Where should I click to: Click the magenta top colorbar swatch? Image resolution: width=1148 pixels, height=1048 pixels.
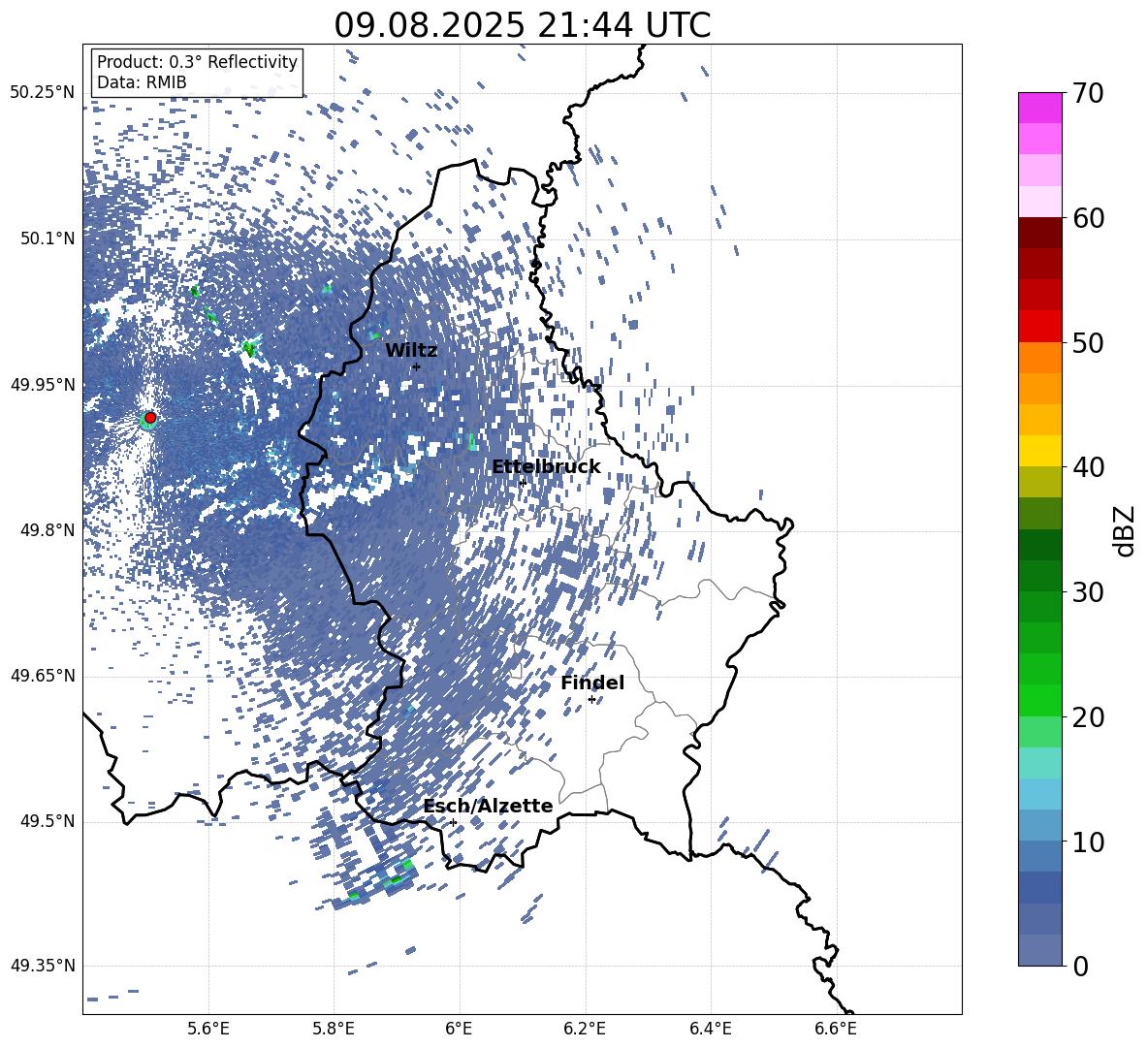[x=1039, y=108]
